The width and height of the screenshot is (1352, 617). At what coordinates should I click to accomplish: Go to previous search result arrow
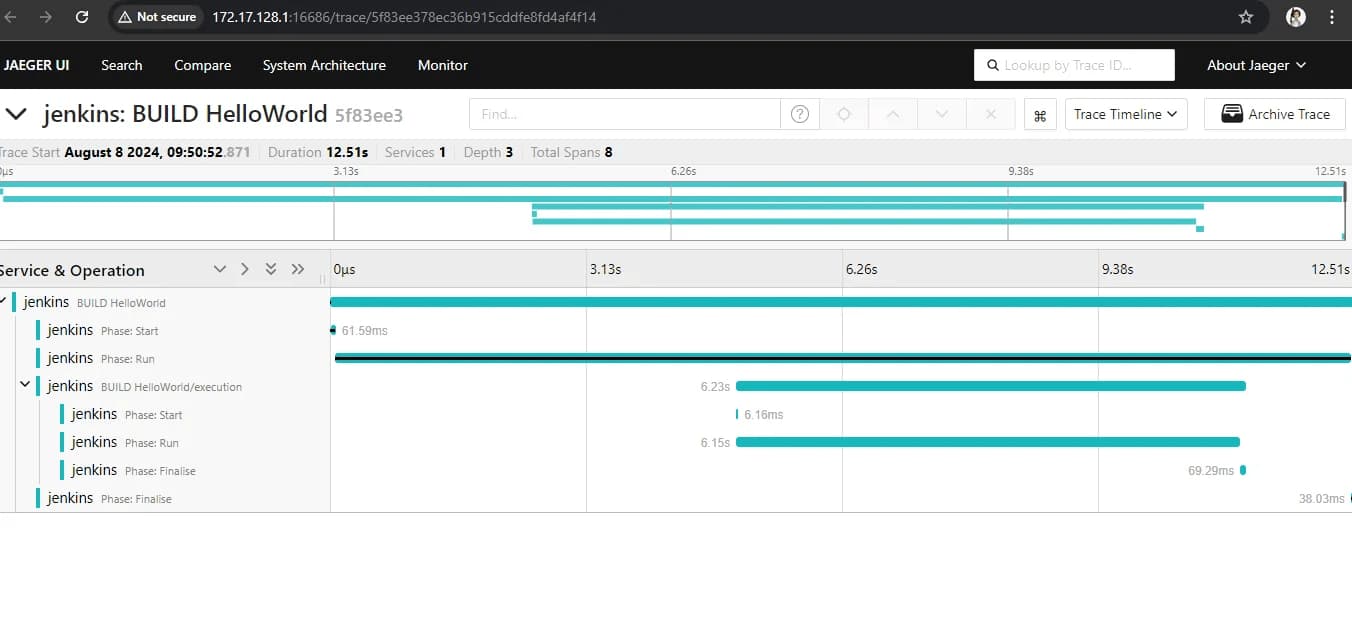coord(893,114)
